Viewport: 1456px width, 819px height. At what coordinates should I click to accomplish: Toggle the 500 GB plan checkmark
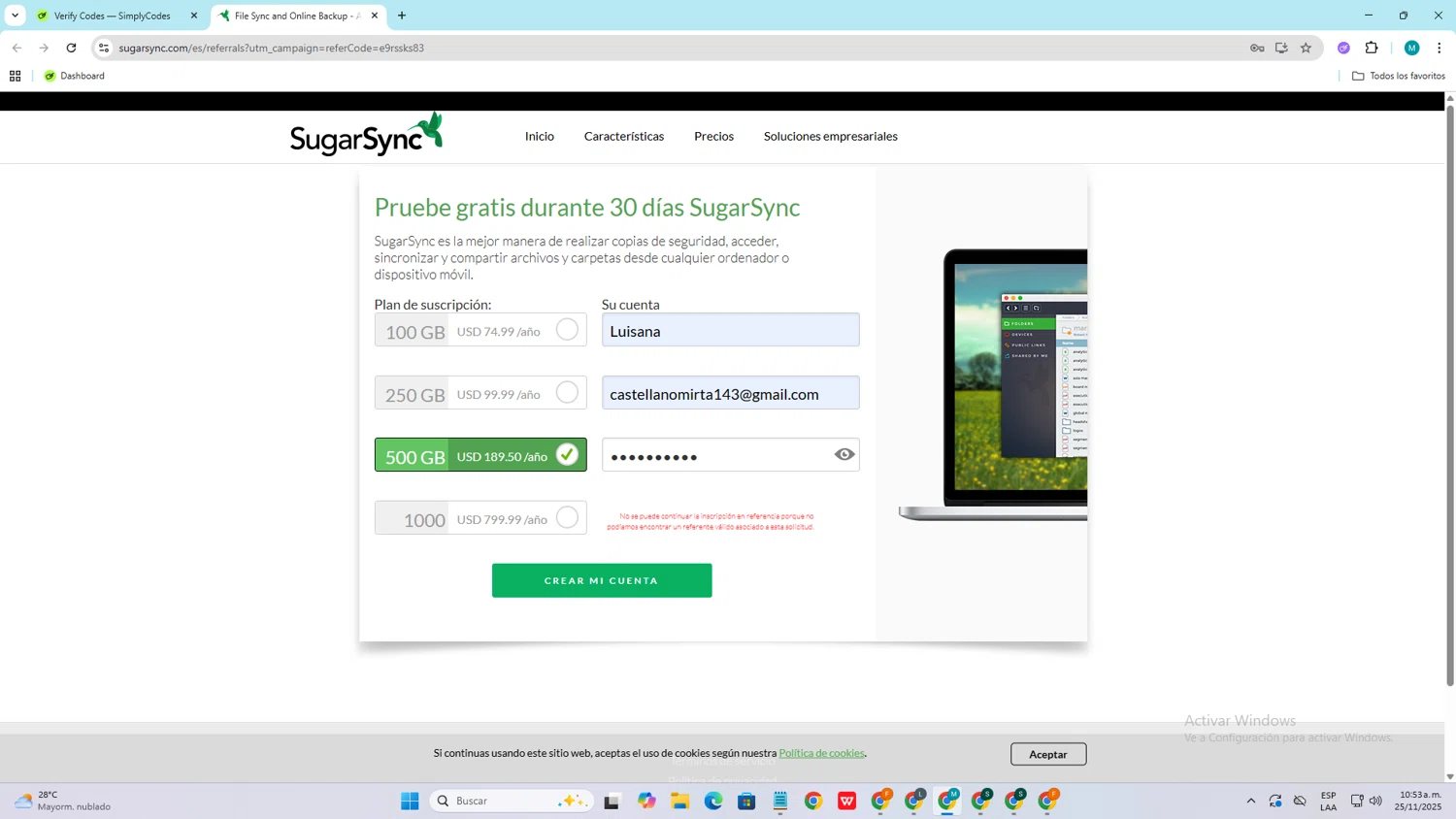tap(567, 454)
